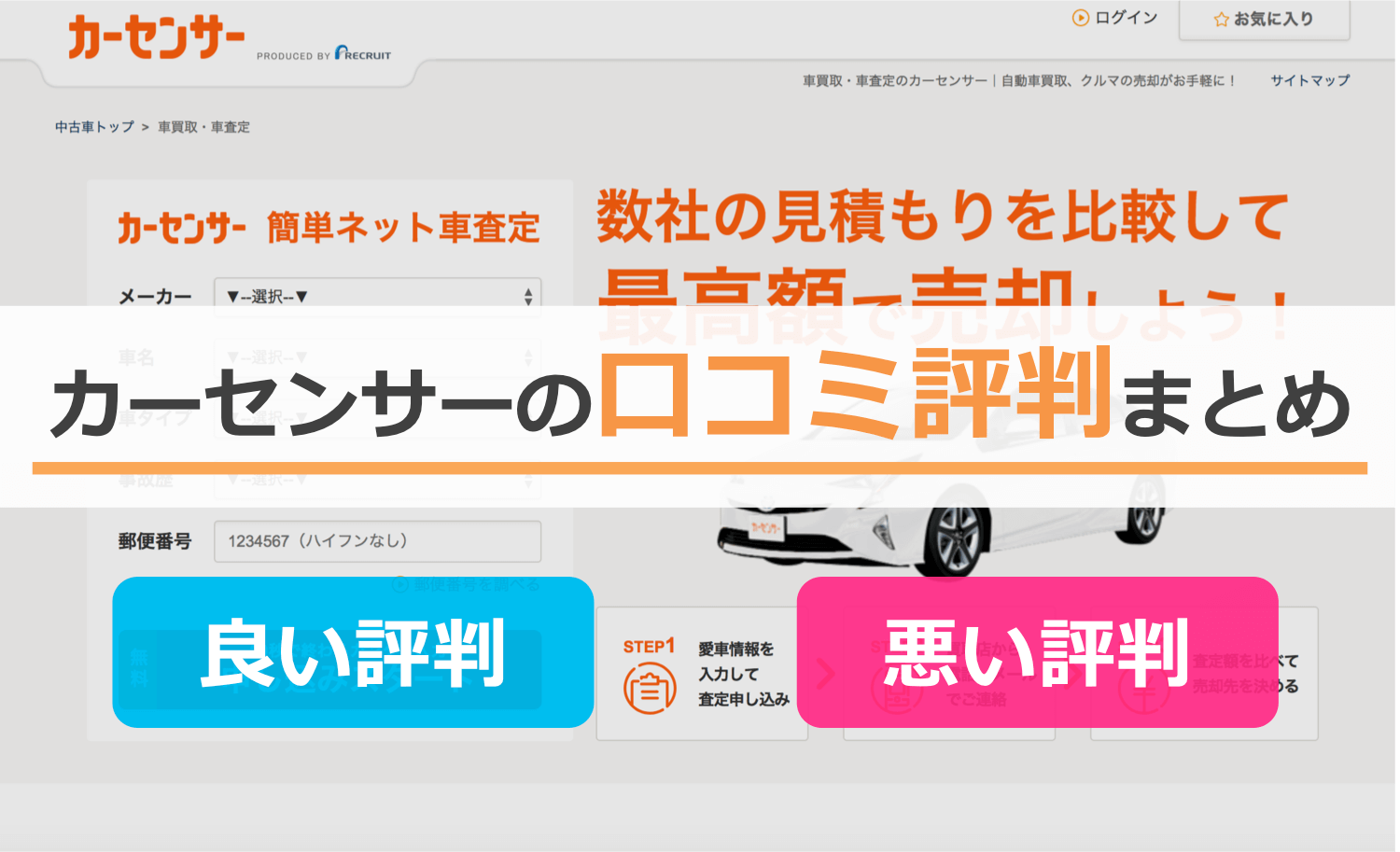Viewport: 1400px width, 852px height.
Task: Click the メーカー field label
Action: pyautogui.click(x=155, y=297)
